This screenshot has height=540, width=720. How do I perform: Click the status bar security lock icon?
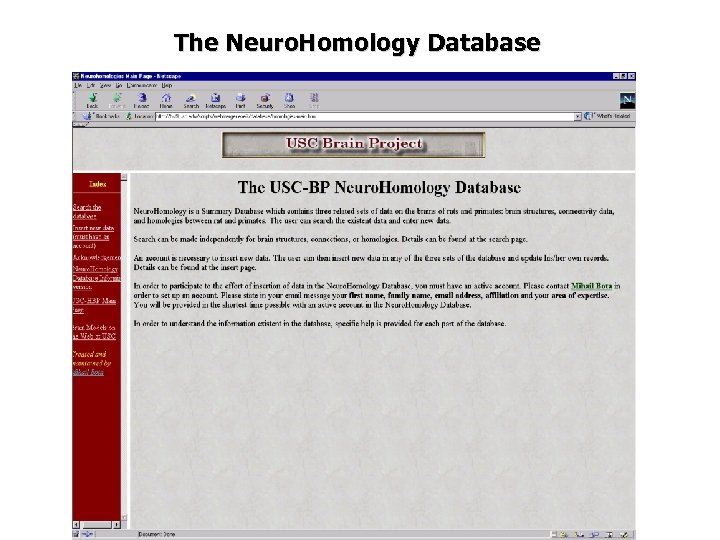[76, 534]
